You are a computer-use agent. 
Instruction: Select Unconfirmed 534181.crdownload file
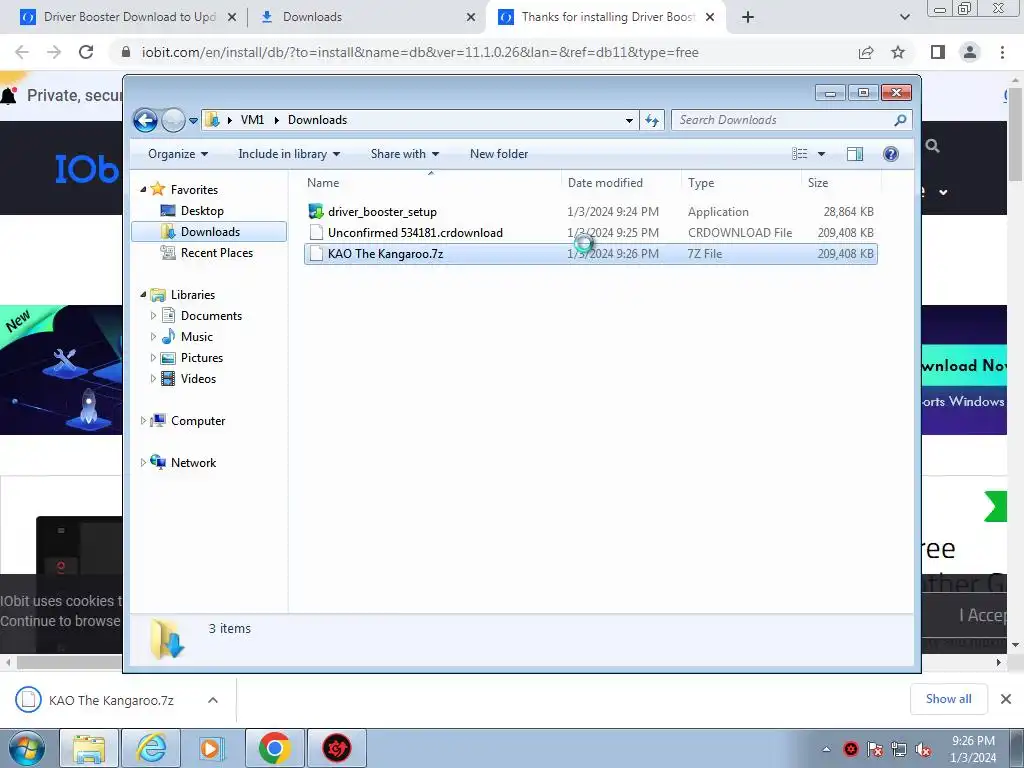point(590,232)
